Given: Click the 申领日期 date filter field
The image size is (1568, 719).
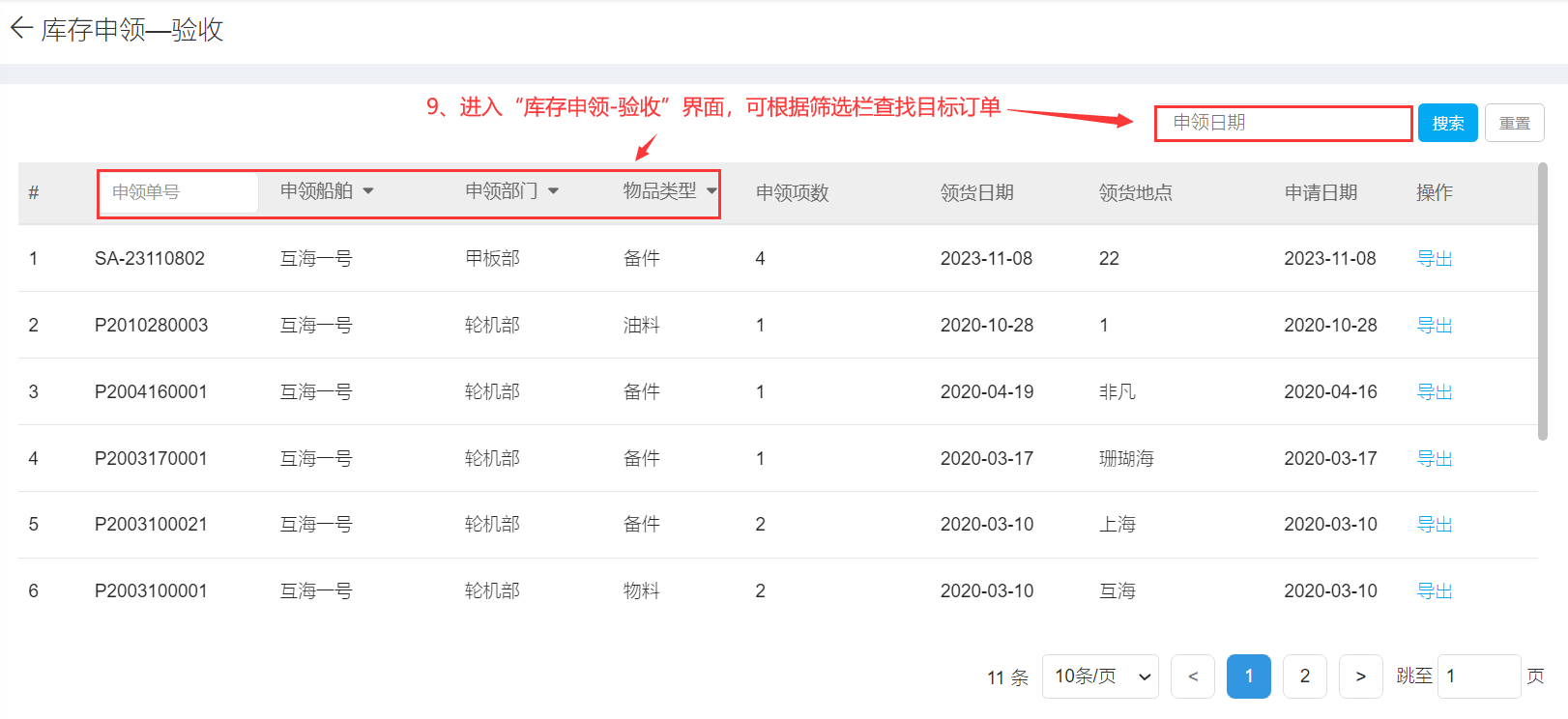Looking at the screenshot, I should click(1283, 123).
